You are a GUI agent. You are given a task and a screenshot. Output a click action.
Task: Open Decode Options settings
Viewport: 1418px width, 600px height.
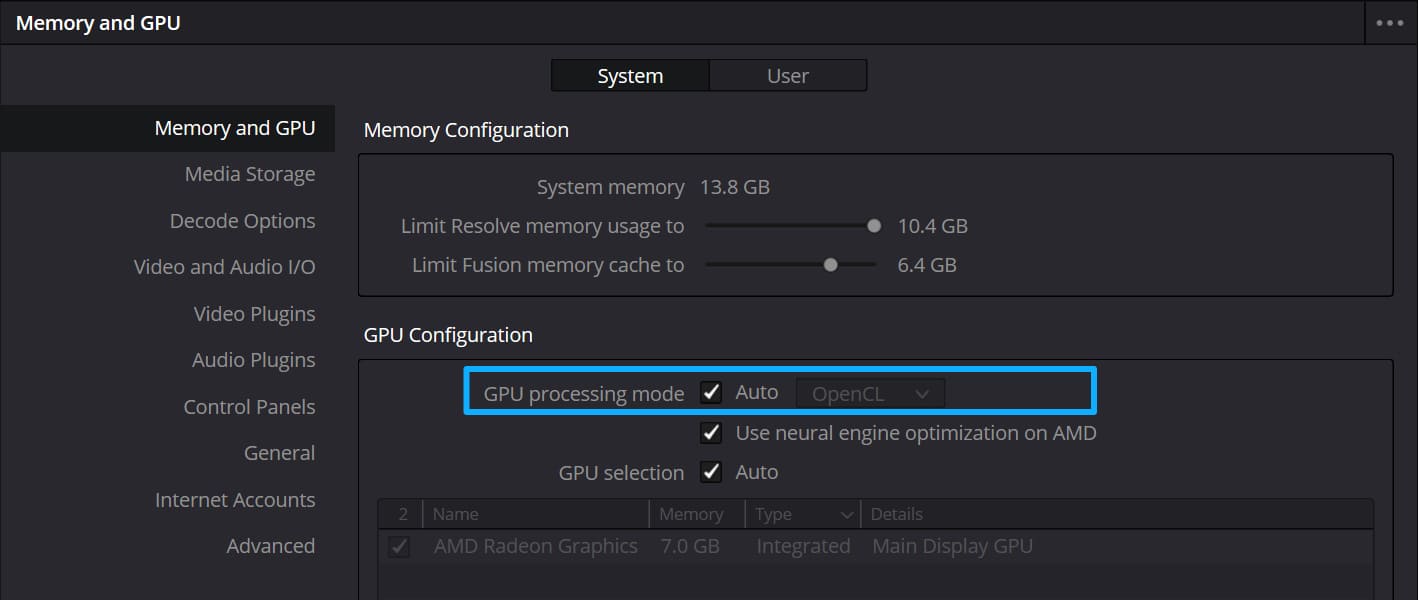click(242, 220)
